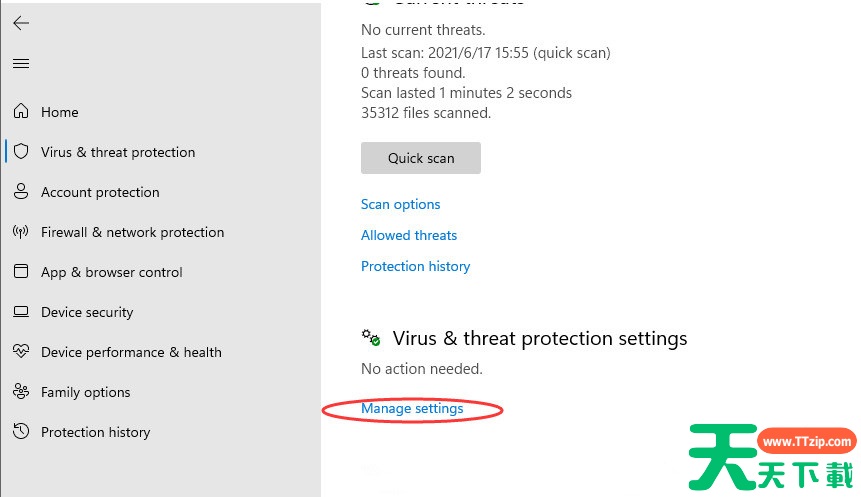Viewport: 861px width, 497px height.
Task: Go to Firewall & network protection
Action: [x=132, y=232]
